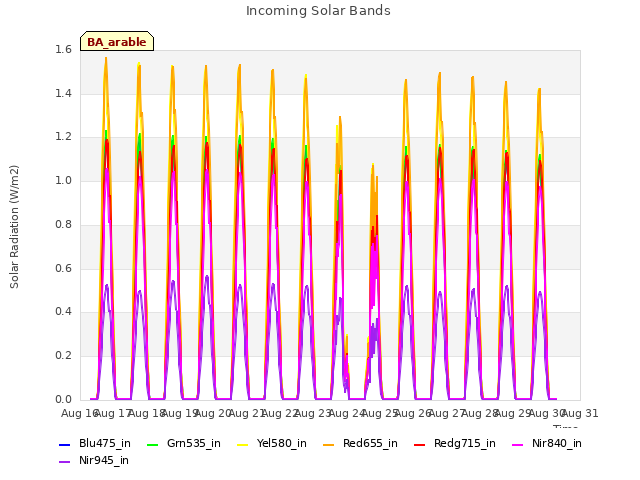
Task: Click the 1.2 y-axis tick label
Action: pyautogui.click(x=63, y=137)
